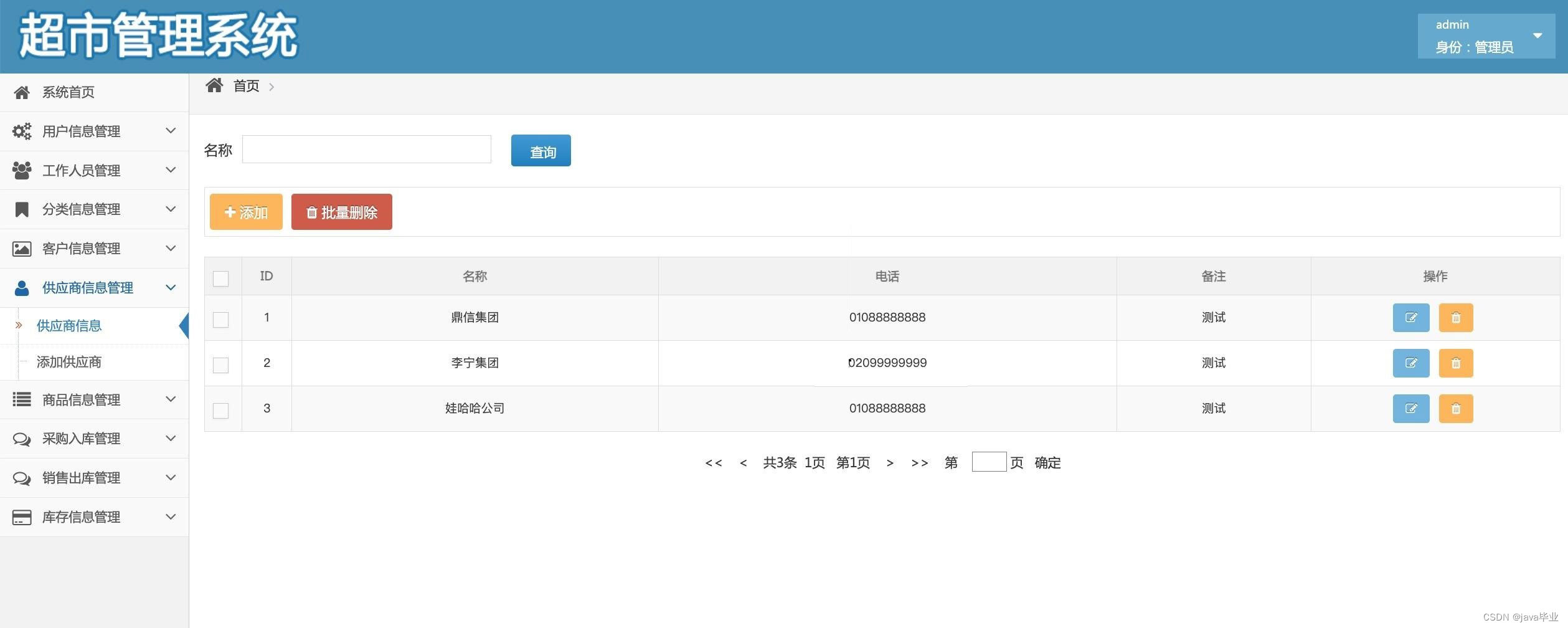Collapse 供应商信息管理 with its chevron
This screenshot has width=1568, height=628.
pos(171,288)
